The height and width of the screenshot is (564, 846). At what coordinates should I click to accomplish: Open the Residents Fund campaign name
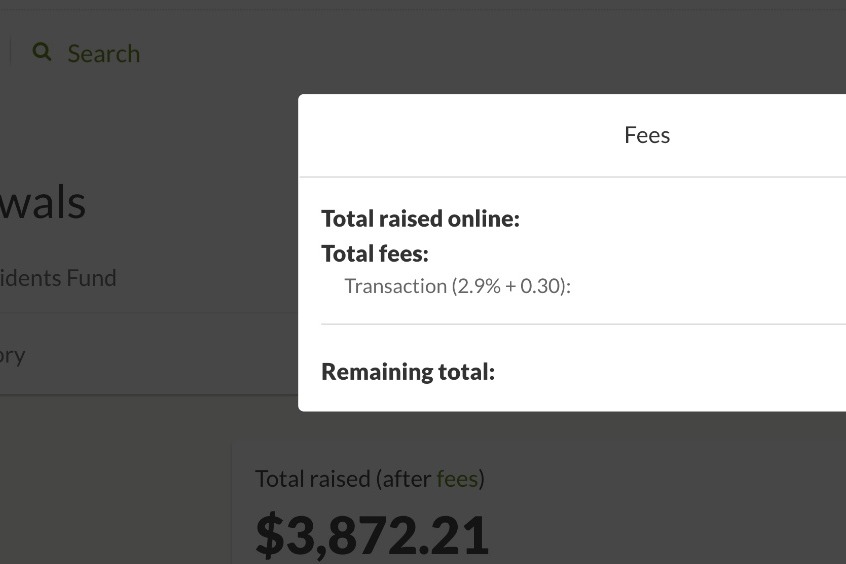coord(58,278)
